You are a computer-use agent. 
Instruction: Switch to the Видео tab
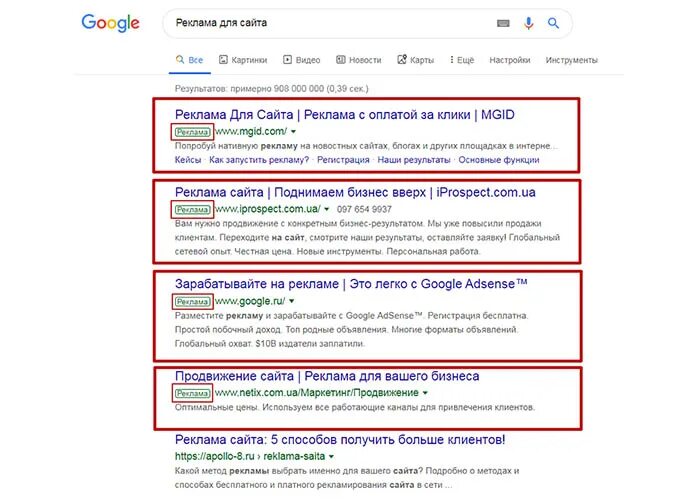coord(302,60)
